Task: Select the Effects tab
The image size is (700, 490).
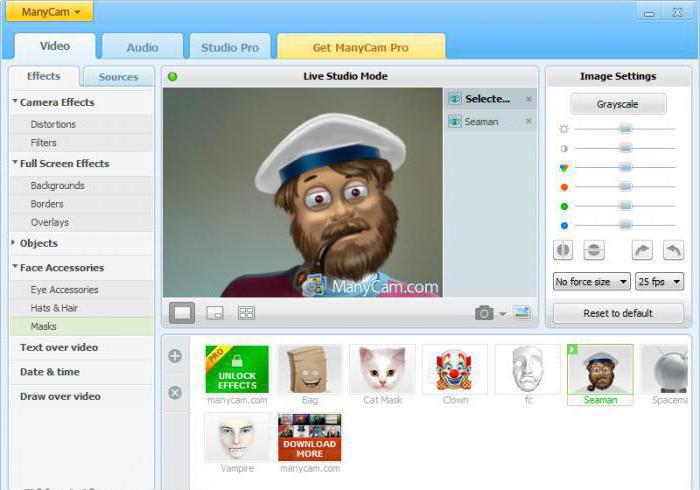Action: [x=44, y=76]
